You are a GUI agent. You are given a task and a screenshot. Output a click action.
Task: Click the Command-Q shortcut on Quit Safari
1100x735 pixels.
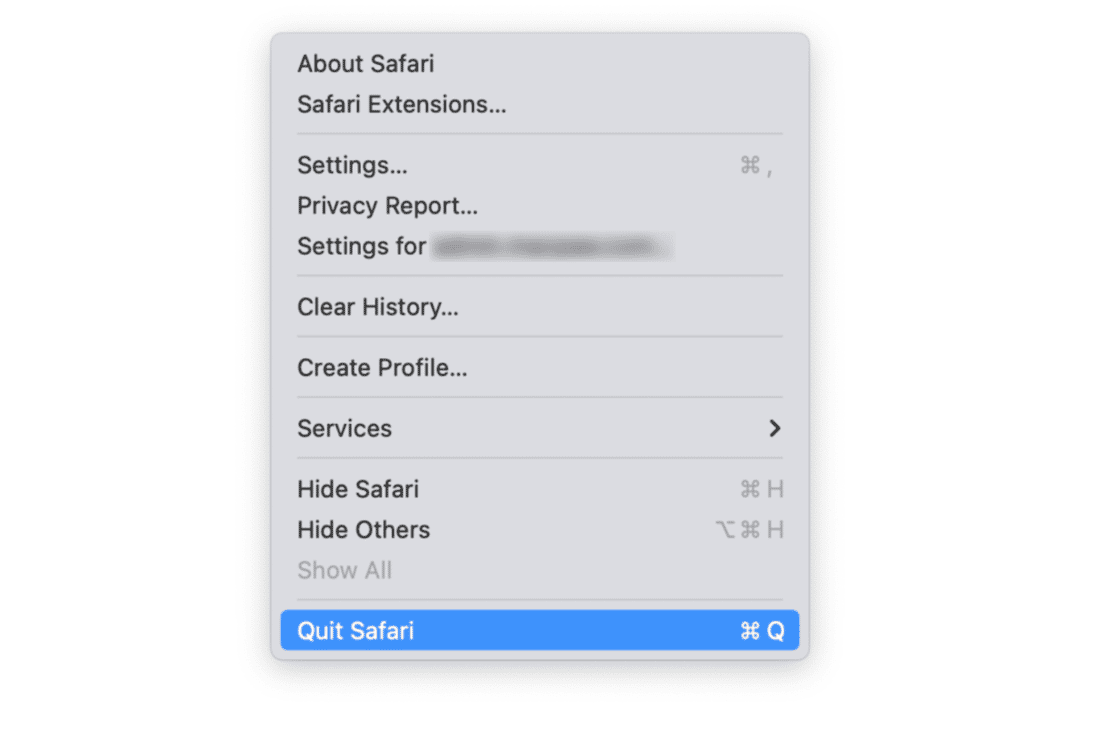762,631
